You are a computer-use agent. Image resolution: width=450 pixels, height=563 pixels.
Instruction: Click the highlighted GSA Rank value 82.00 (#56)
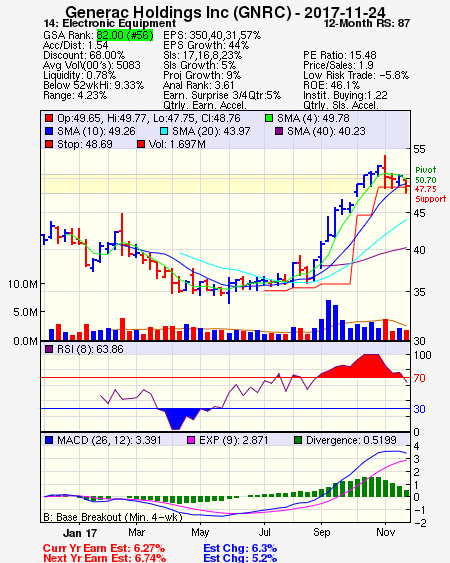pos(125,35)
